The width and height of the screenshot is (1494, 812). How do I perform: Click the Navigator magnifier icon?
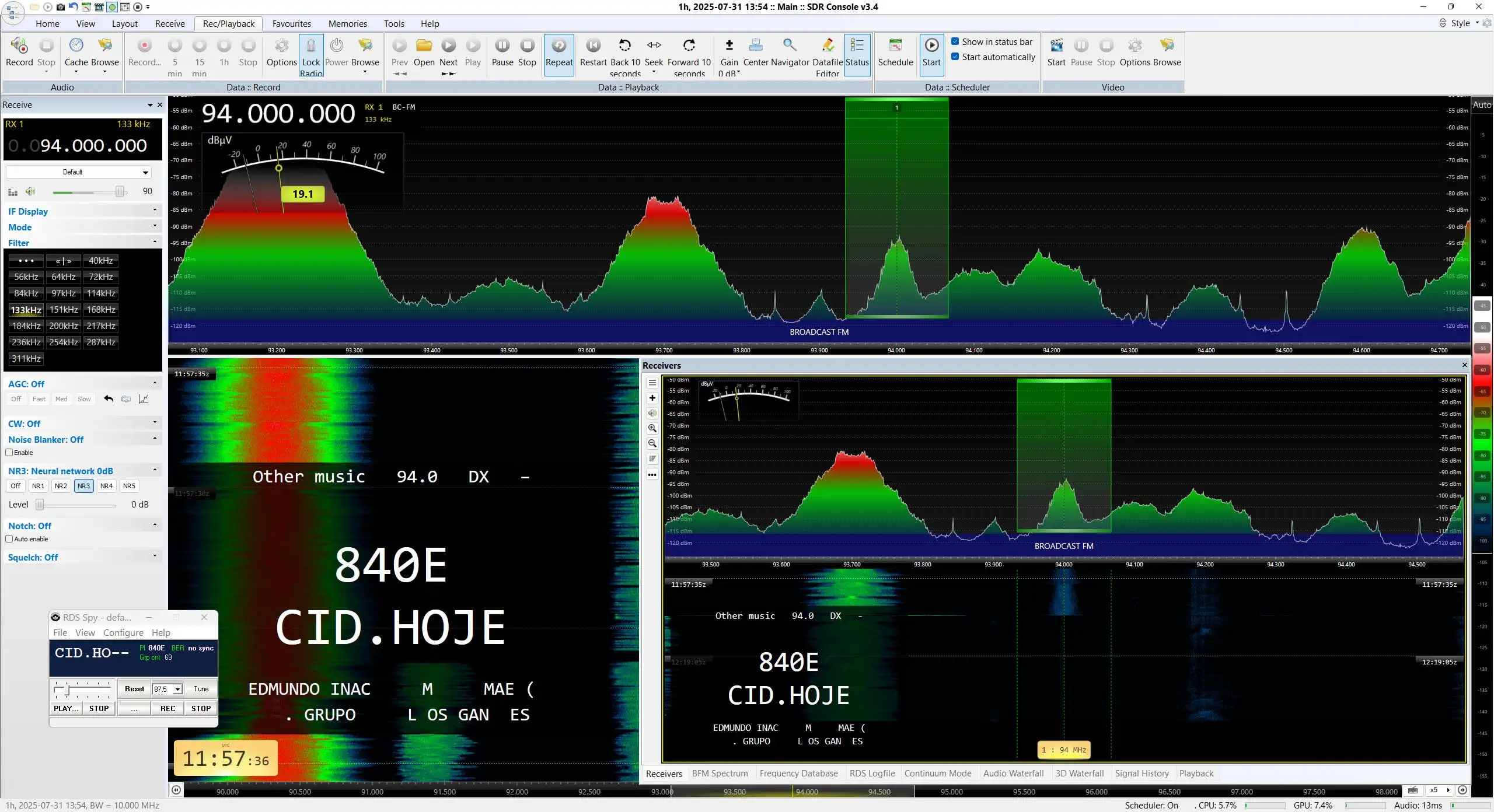click(790, 45)
